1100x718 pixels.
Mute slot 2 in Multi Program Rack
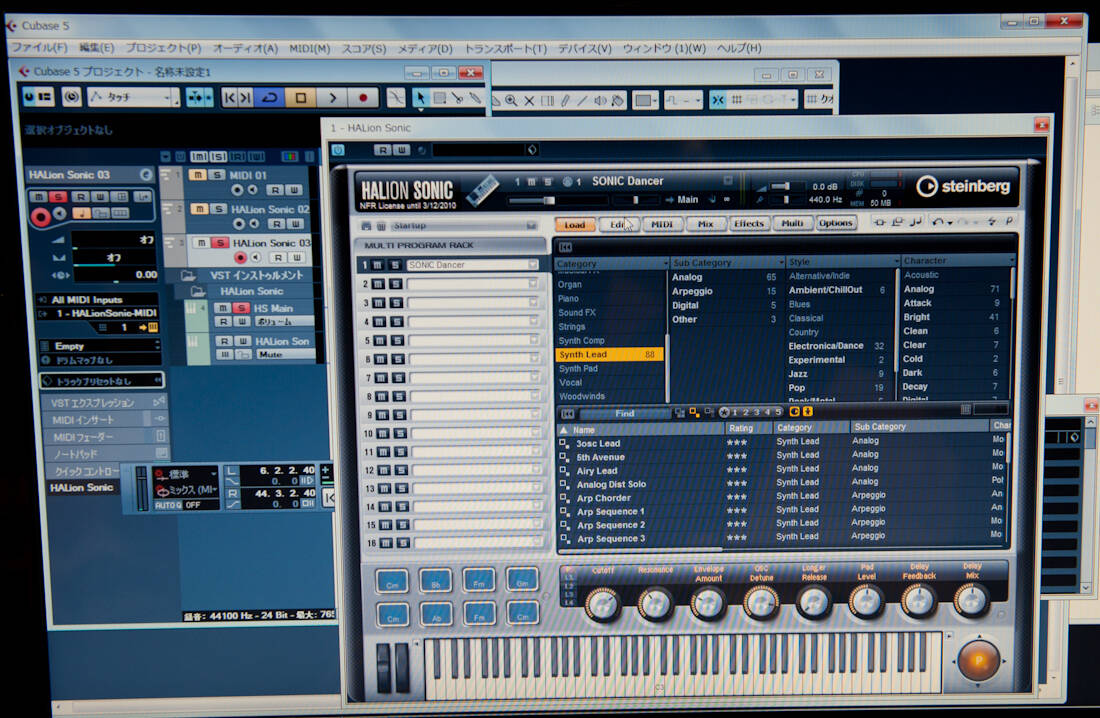378,284
